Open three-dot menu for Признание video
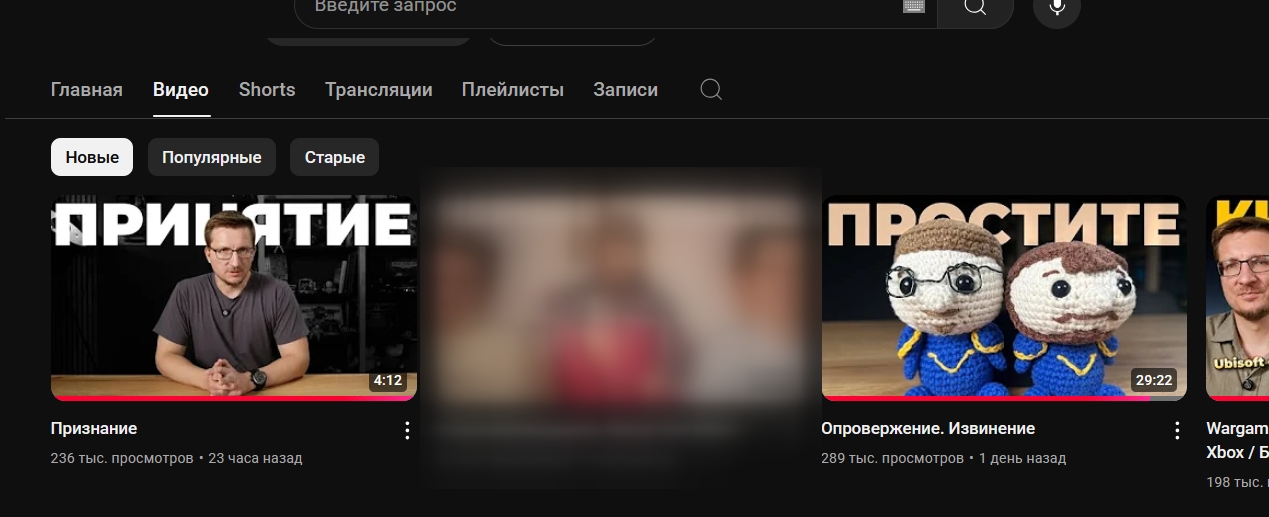Image resolution: width=1269 pixels, height=517 pixels. [x=406, y=431]
